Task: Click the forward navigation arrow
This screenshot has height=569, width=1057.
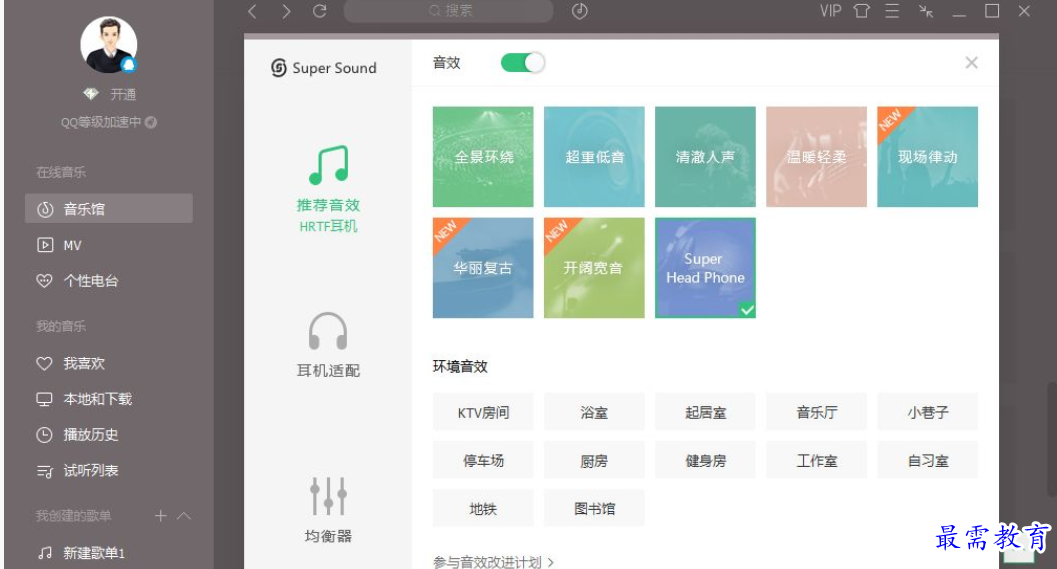Action: click(286, 11)
